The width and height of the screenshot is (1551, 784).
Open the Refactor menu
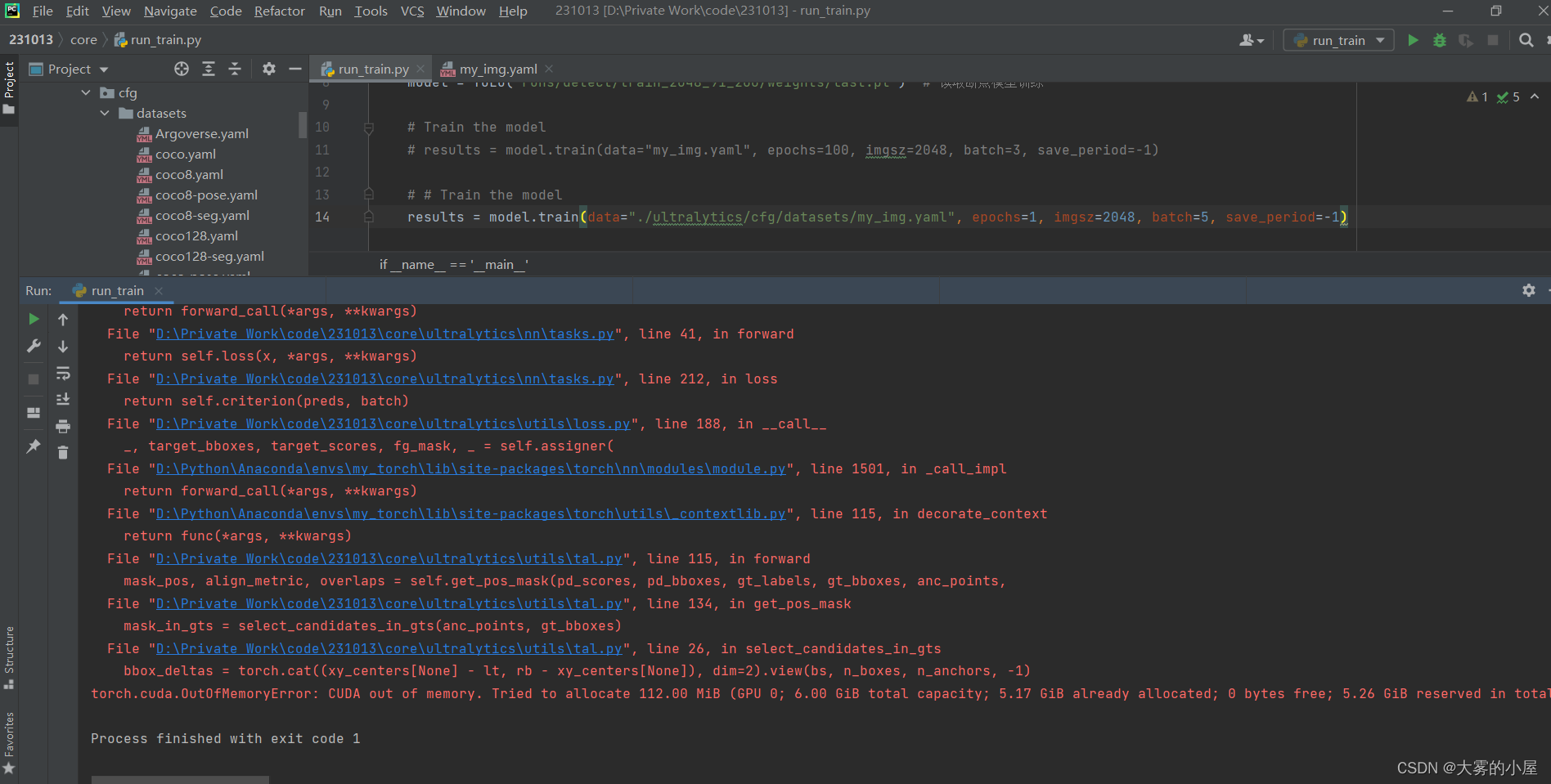coord(279,11)
